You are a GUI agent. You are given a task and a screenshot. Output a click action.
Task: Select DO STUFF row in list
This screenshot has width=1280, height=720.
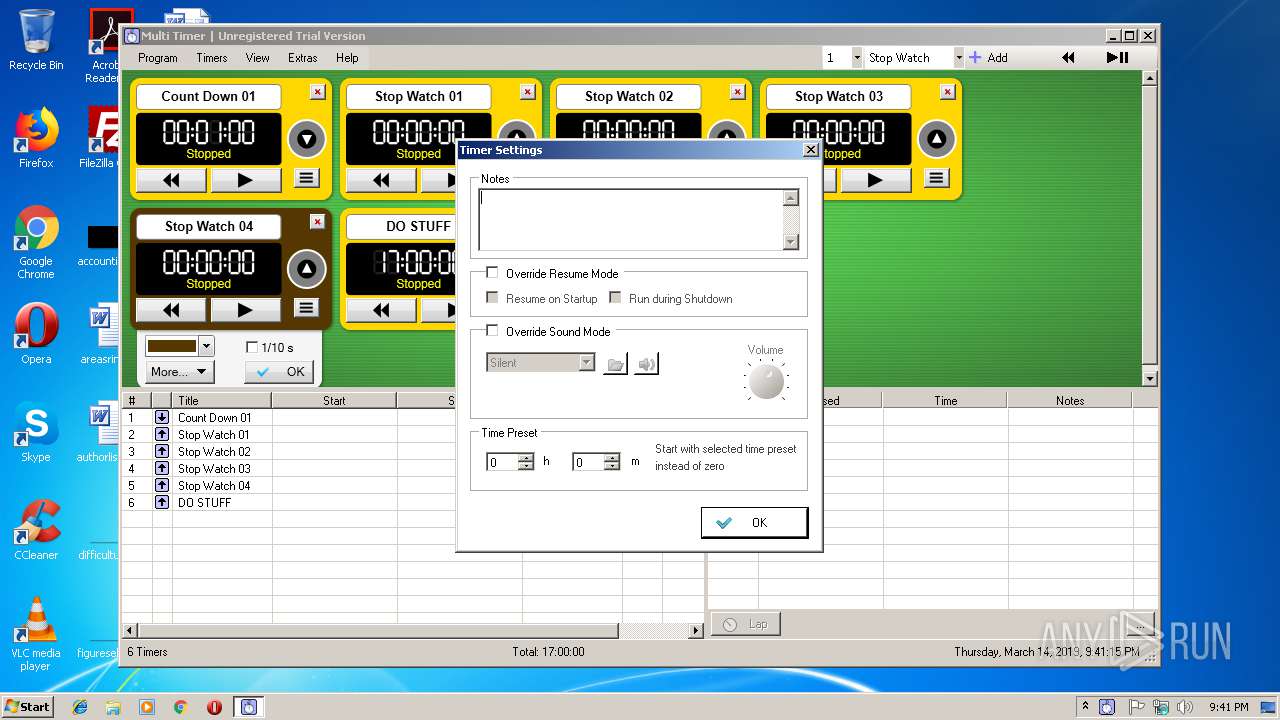pyautogui.click(x=413, y=502)
